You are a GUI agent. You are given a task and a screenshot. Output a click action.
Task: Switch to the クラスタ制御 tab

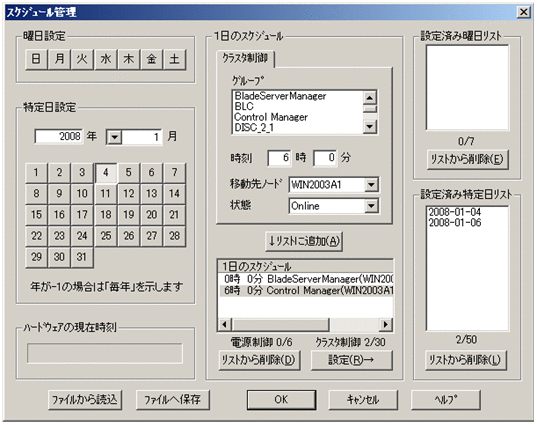click(245, 58)
